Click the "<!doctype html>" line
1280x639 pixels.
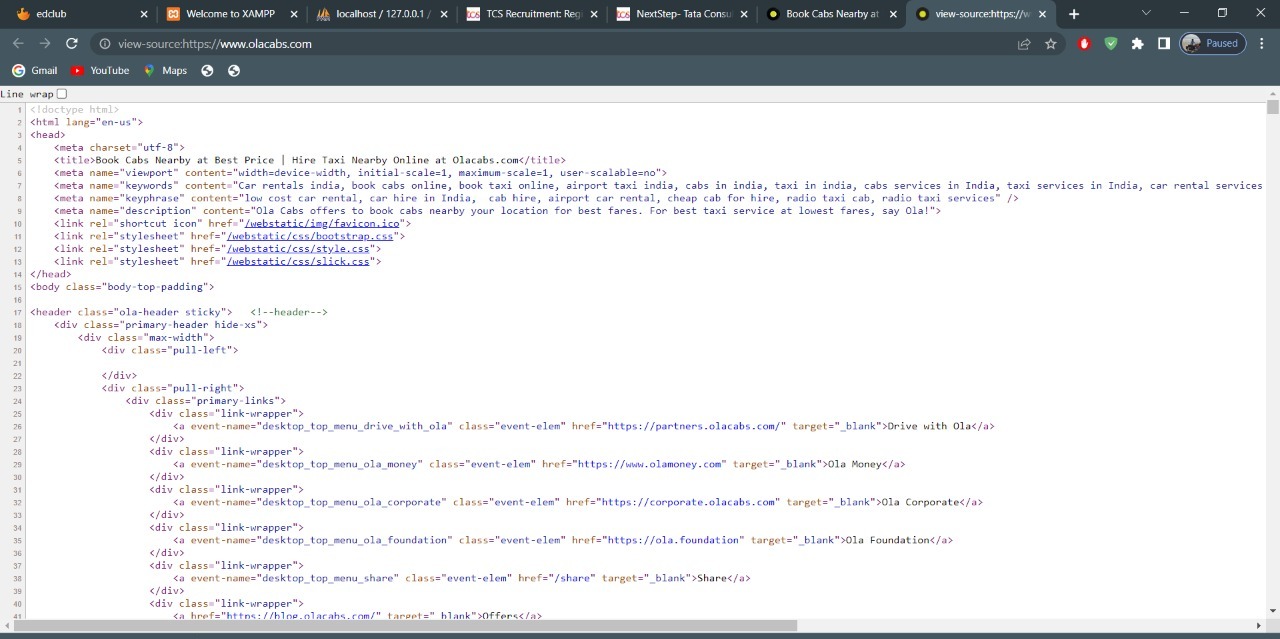coord(75,109)
